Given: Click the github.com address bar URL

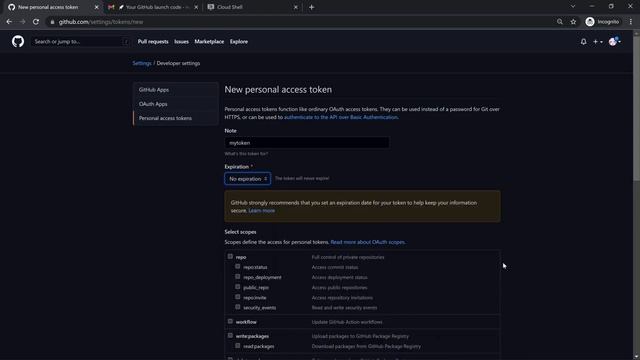Looking at the screenshot, I should 101,22.
